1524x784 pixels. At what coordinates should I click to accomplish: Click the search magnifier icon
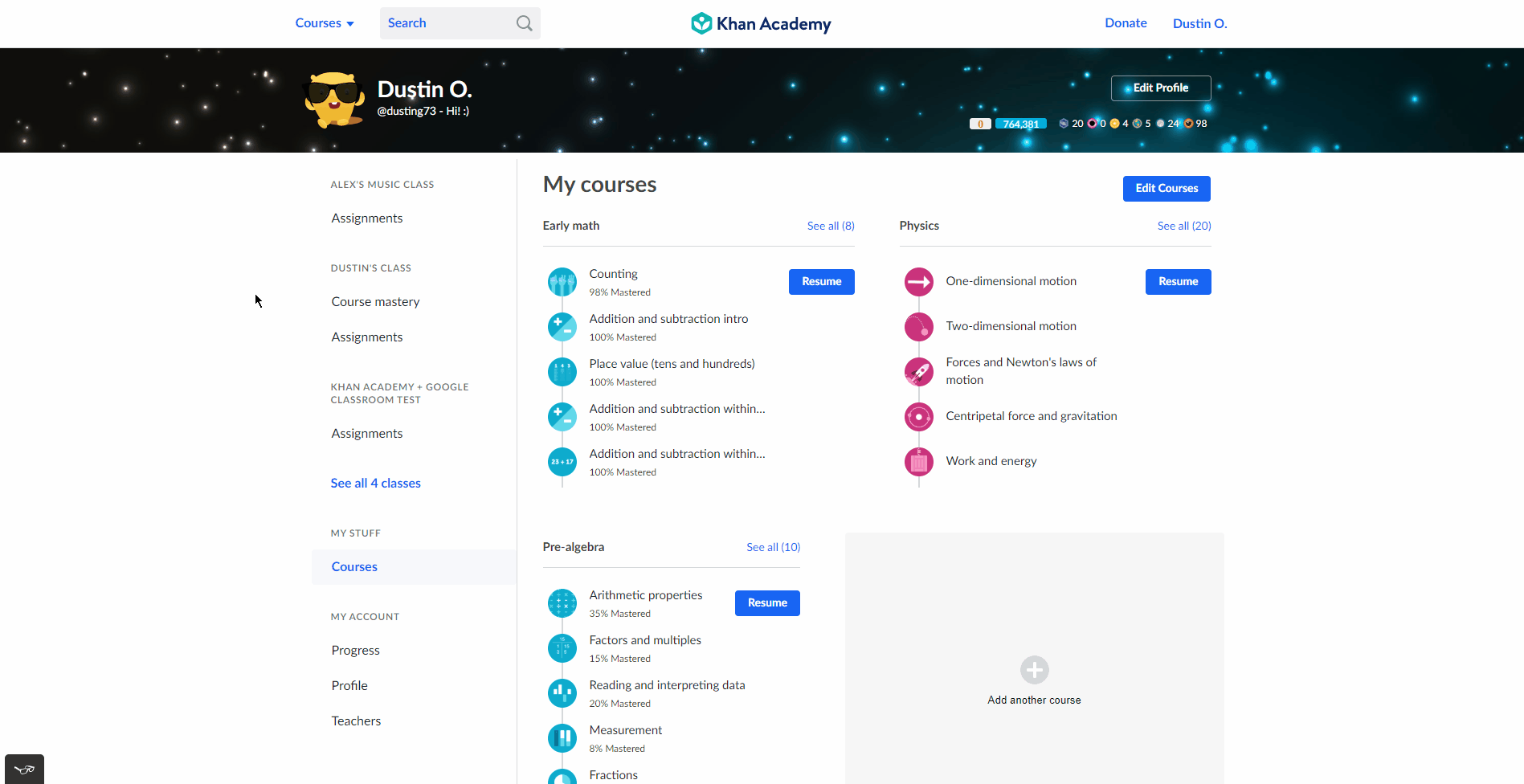coord(524,23)
